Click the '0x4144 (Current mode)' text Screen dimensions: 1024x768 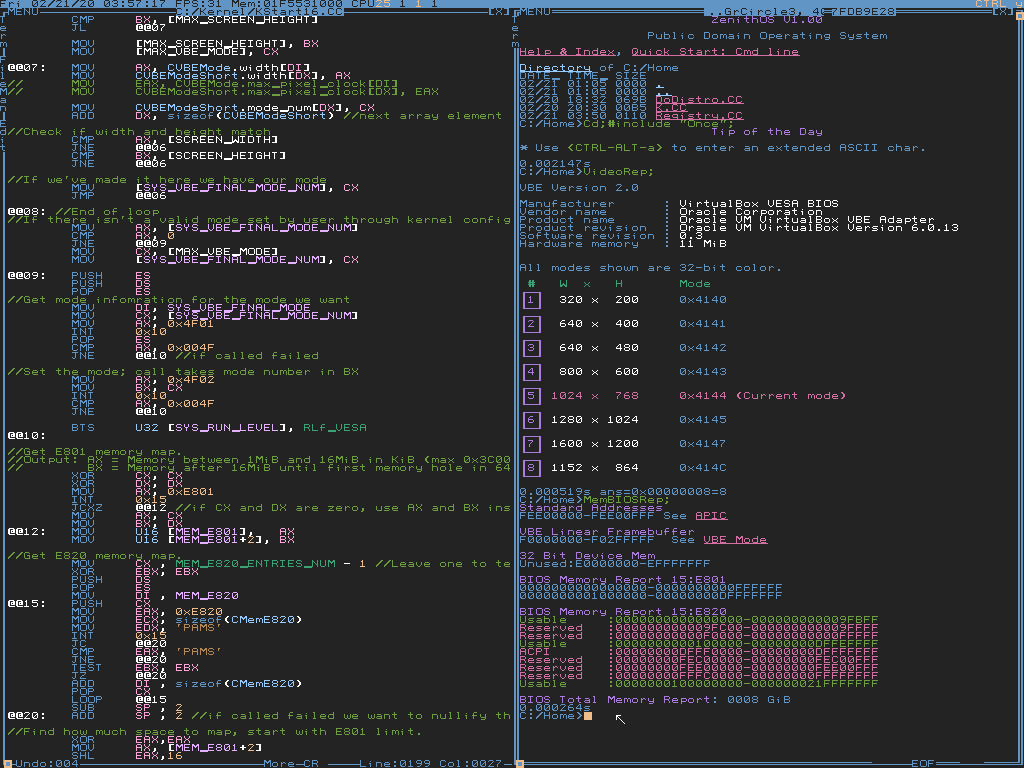[763, 396]
